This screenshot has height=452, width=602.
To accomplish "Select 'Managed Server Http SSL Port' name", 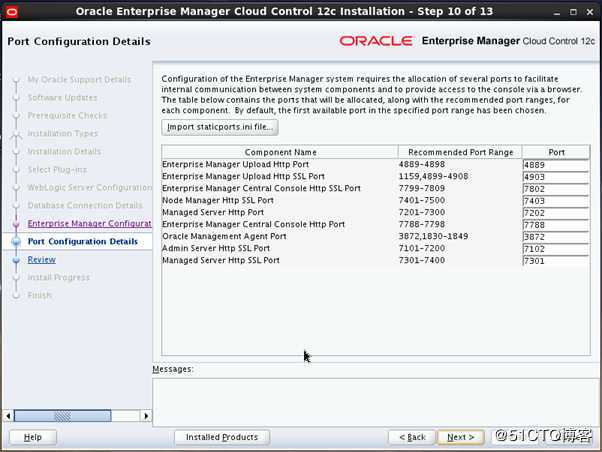I will click(221, 260).
